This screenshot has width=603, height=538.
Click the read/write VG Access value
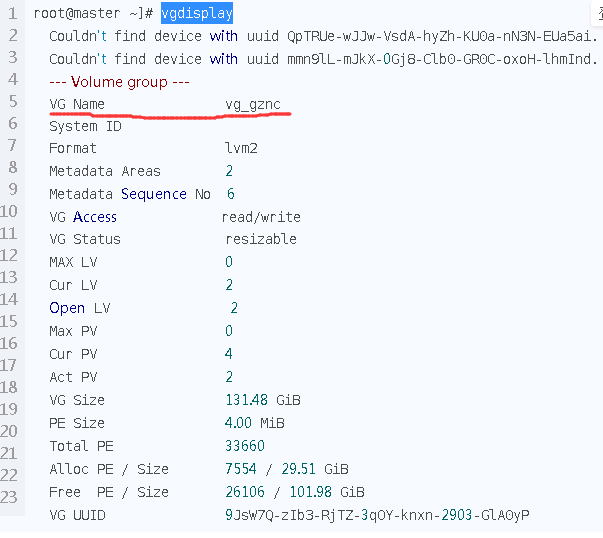point(261,217)
